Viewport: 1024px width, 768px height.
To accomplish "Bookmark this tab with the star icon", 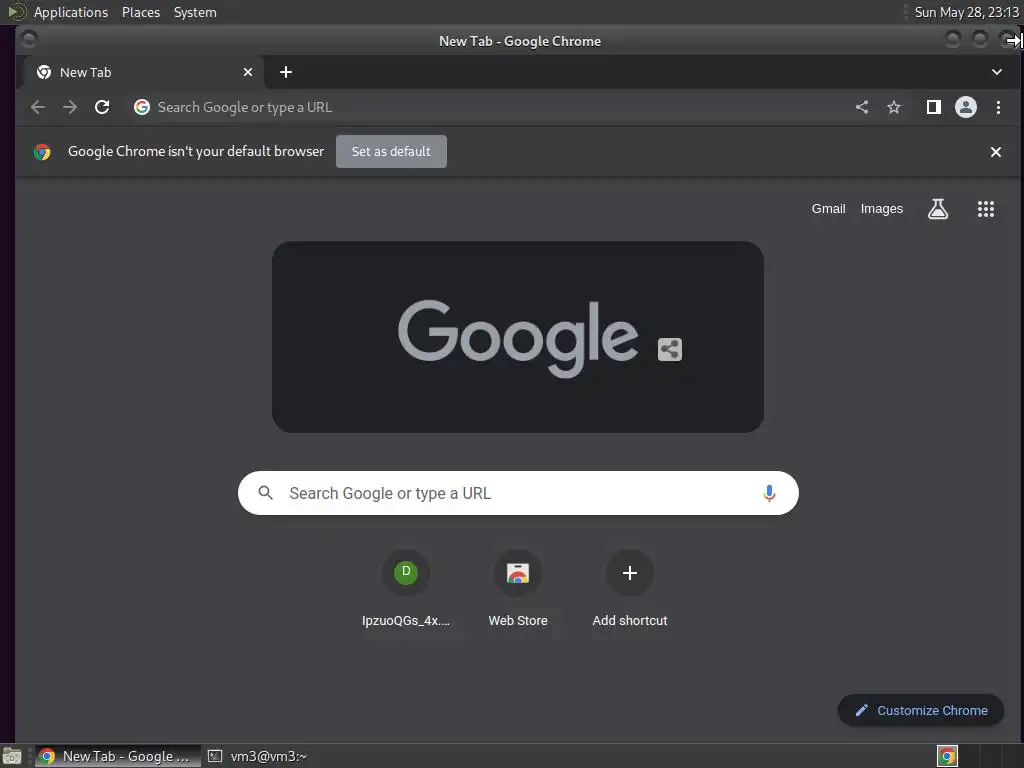I will [894, 107].
